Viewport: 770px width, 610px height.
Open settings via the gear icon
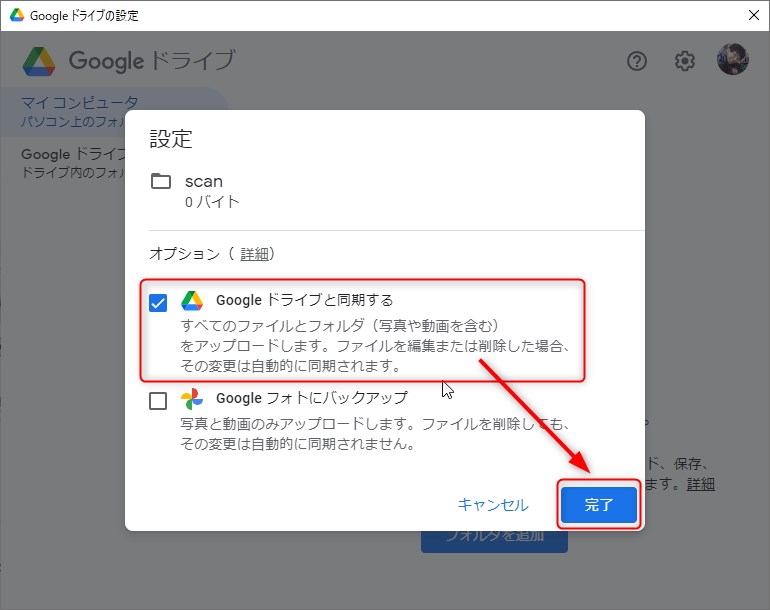(684, 61)
